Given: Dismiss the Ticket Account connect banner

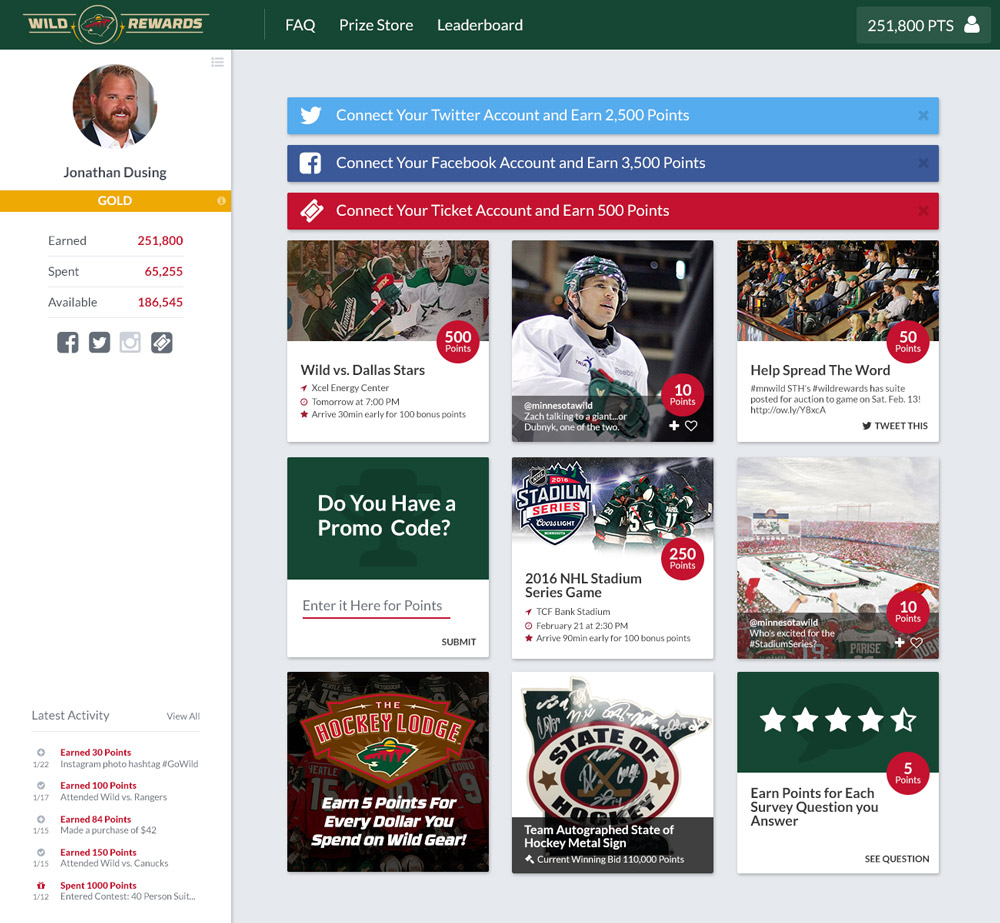Looking at the screenshot, I should click(x=923, y=210).
